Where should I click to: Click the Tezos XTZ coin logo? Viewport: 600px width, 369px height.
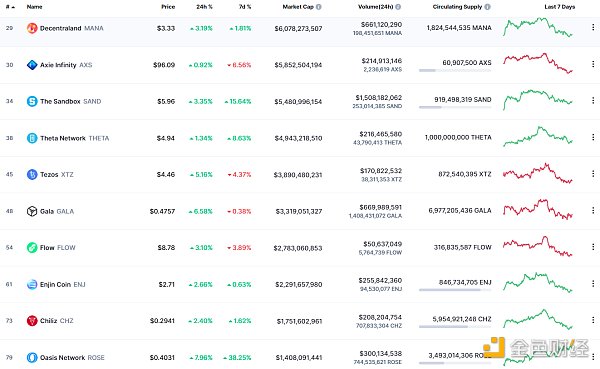click(x=32, y=175)
